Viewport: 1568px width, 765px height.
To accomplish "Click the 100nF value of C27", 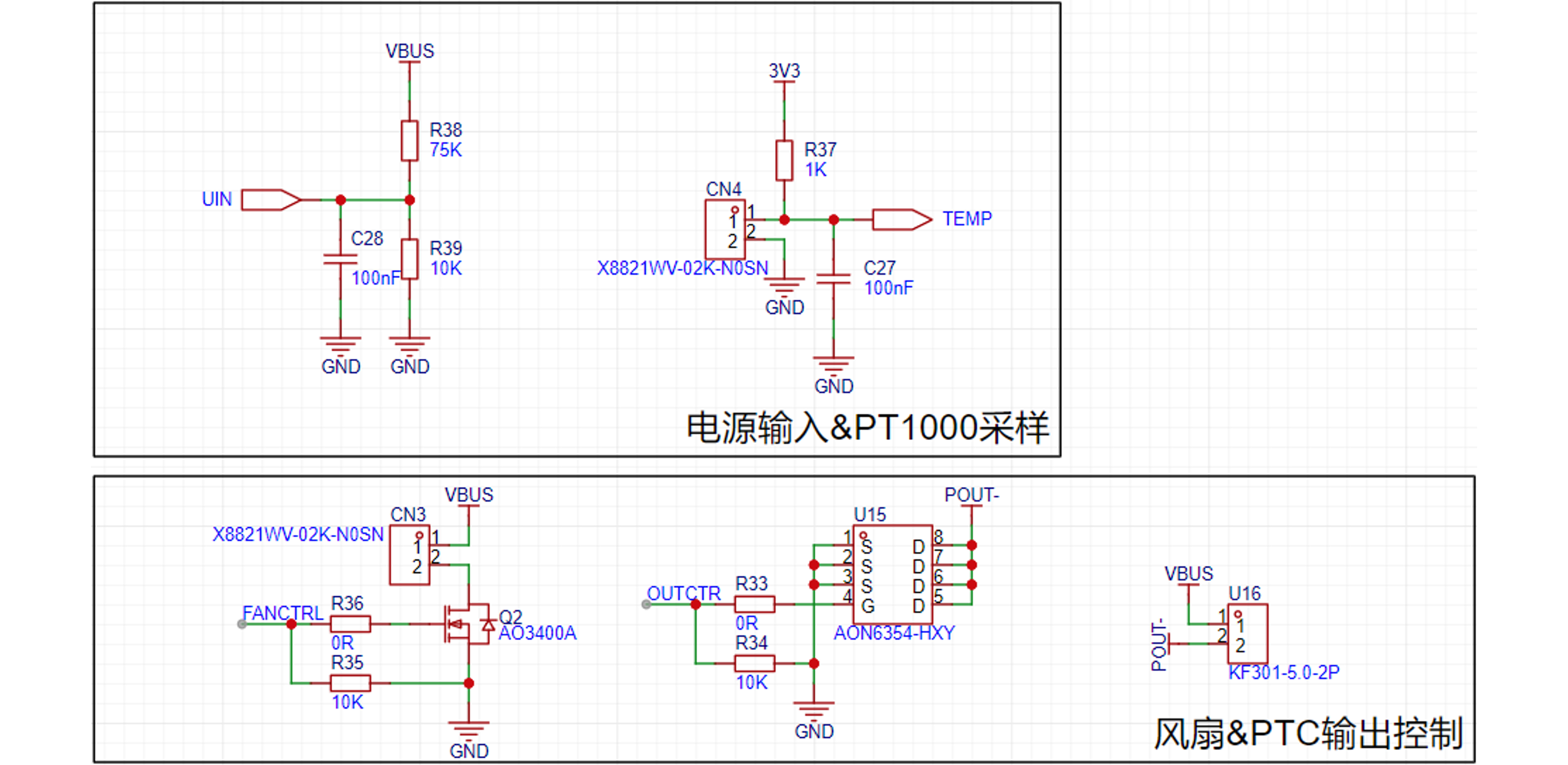I will point(889,288).
